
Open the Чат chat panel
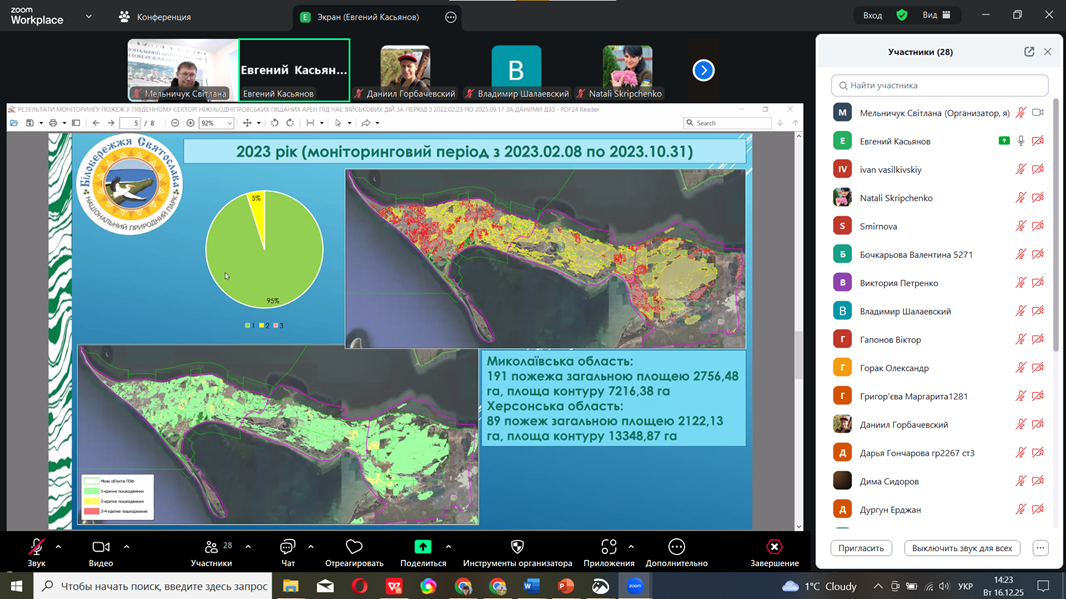tap(287, 547)
